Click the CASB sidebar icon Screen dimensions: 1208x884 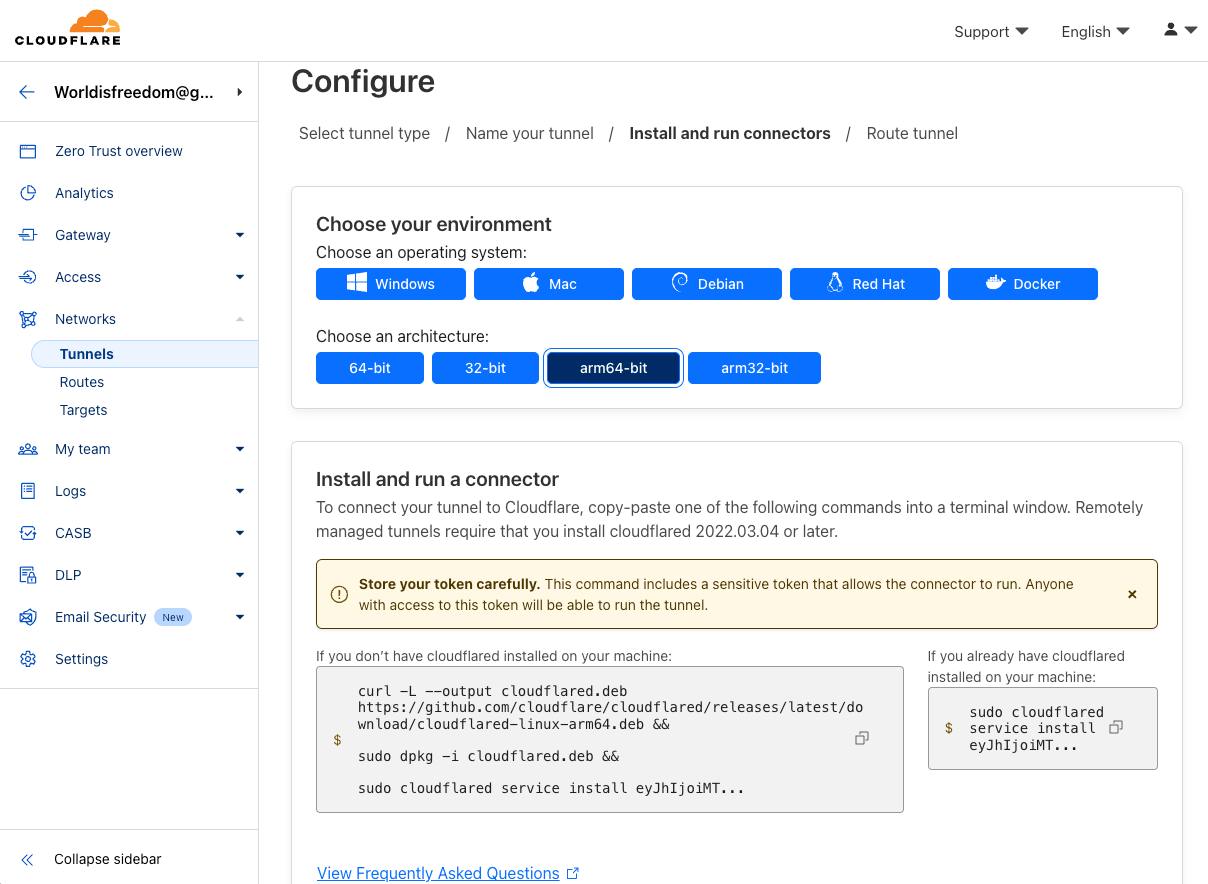[x=28, y=533]
